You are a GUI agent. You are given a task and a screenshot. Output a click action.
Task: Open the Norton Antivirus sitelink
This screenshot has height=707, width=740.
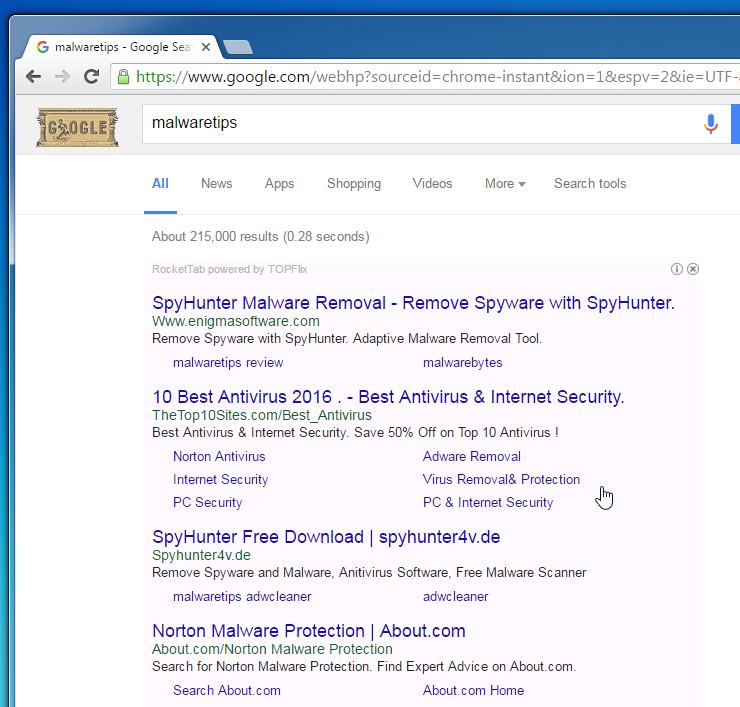219,456
